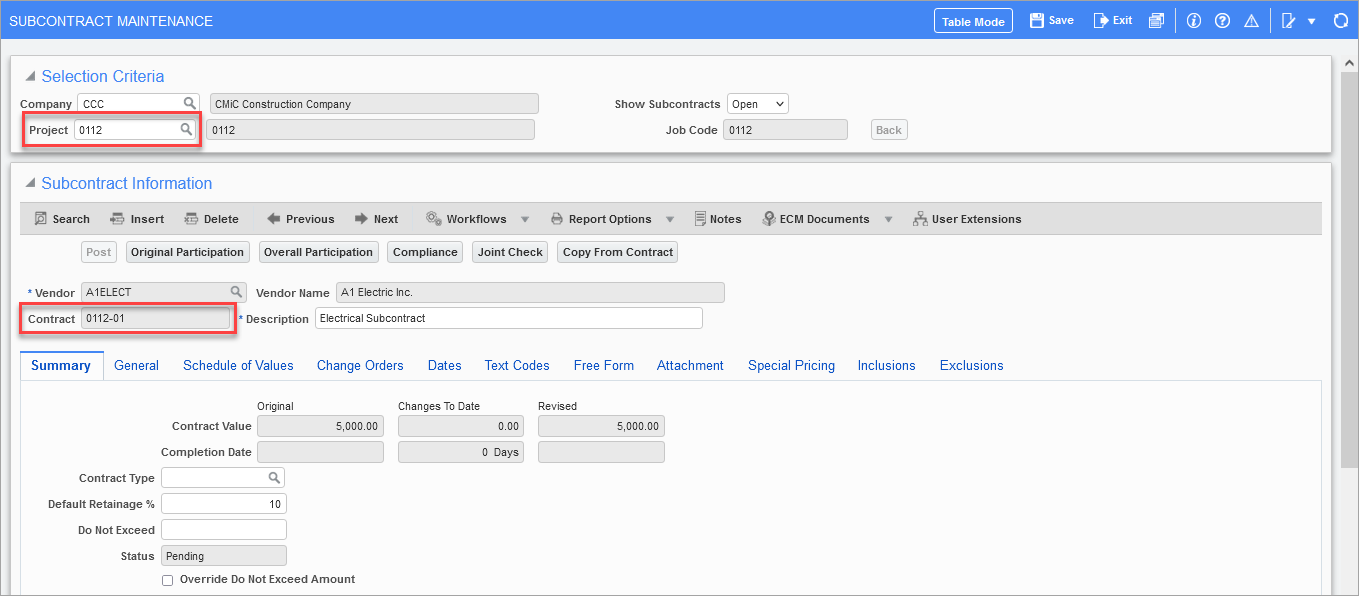Open the Vendor lookup magnifier
This screenshot has width=1359, height=596.
[236, 292]
